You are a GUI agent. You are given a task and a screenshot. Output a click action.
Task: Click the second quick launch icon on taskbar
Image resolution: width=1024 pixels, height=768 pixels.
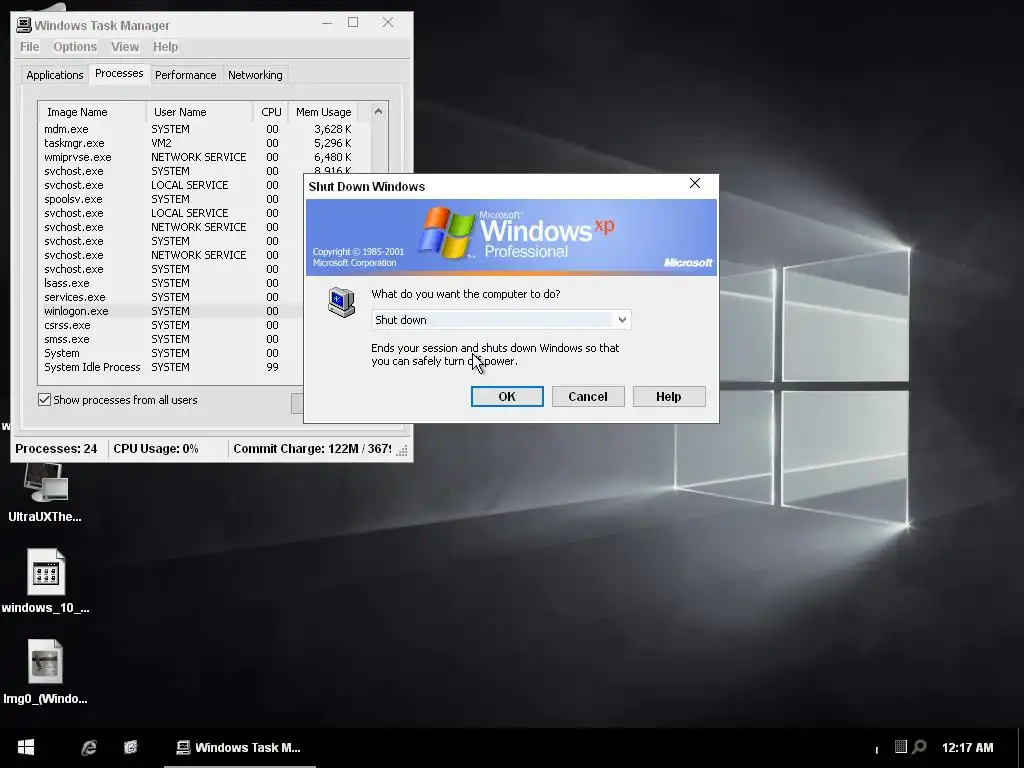(x=131, y=747)
